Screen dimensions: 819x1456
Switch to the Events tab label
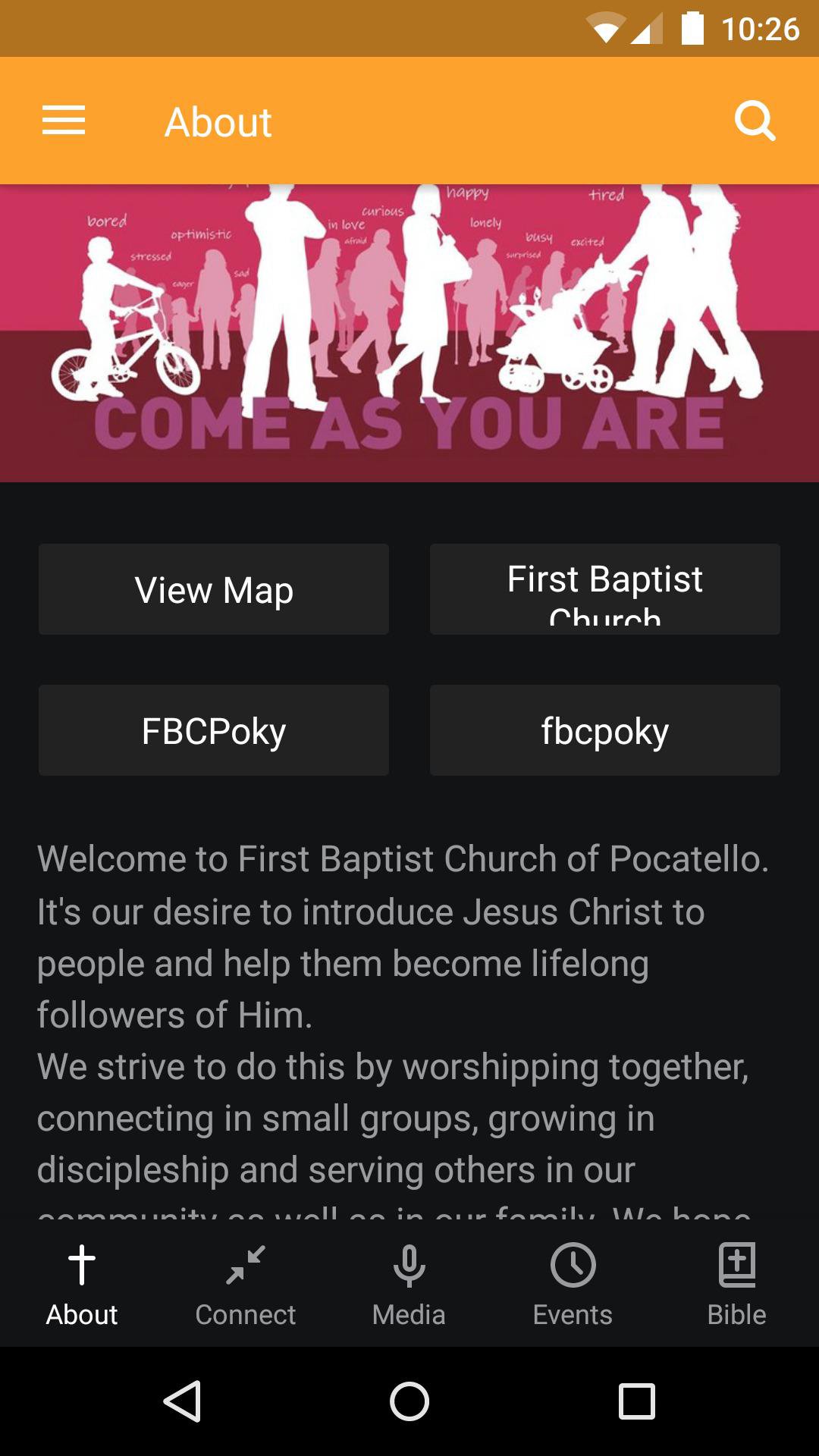pos(573,1314)
